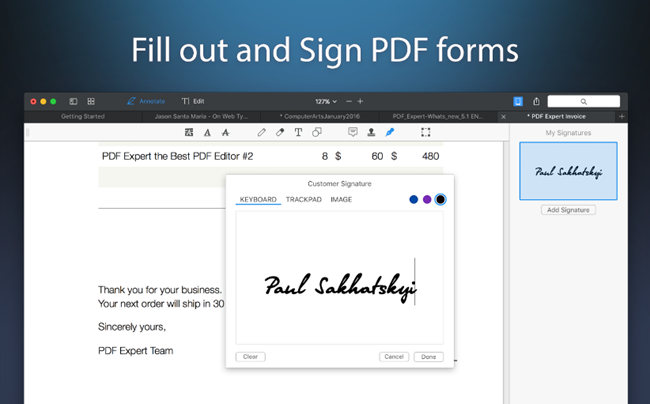Screen dimensions: 650x404
Task: Click the unit price value 60
Action: [x=377, y=156]
